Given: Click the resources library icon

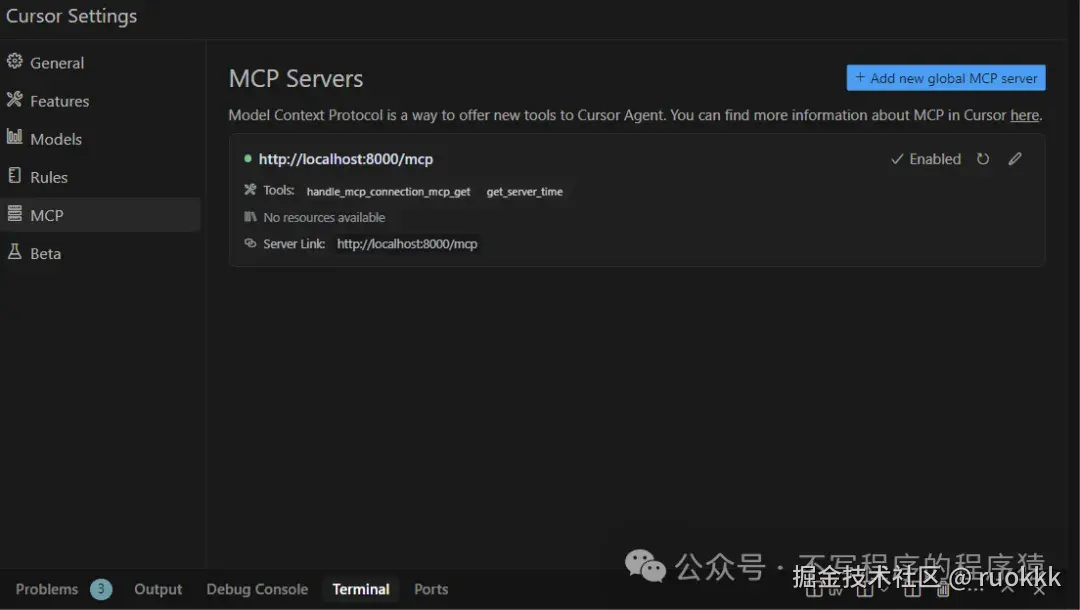Looking at the screenshot, I should (x=250, y=217).
